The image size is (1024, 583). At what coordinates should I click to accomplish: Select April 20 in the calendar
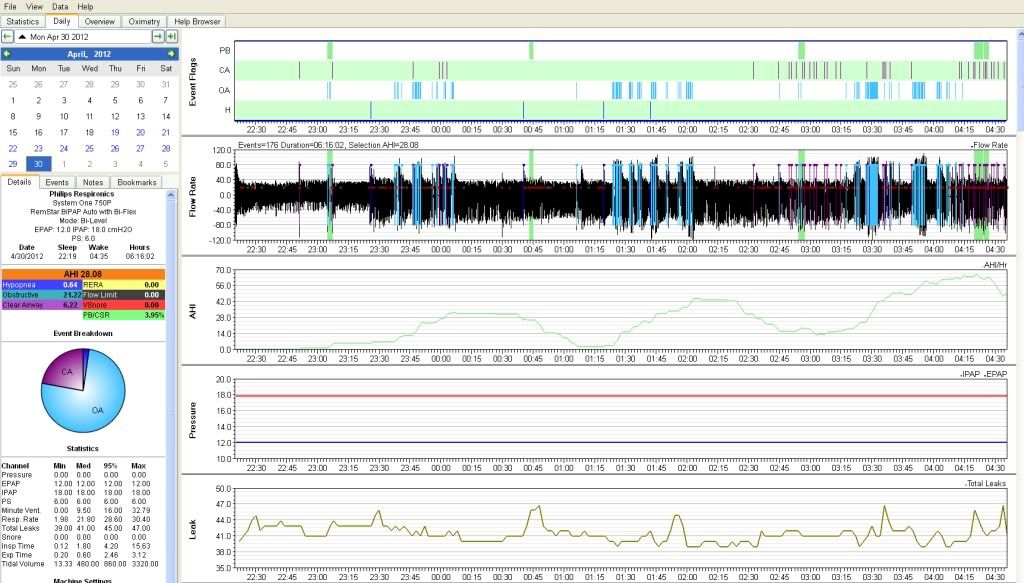140,133
